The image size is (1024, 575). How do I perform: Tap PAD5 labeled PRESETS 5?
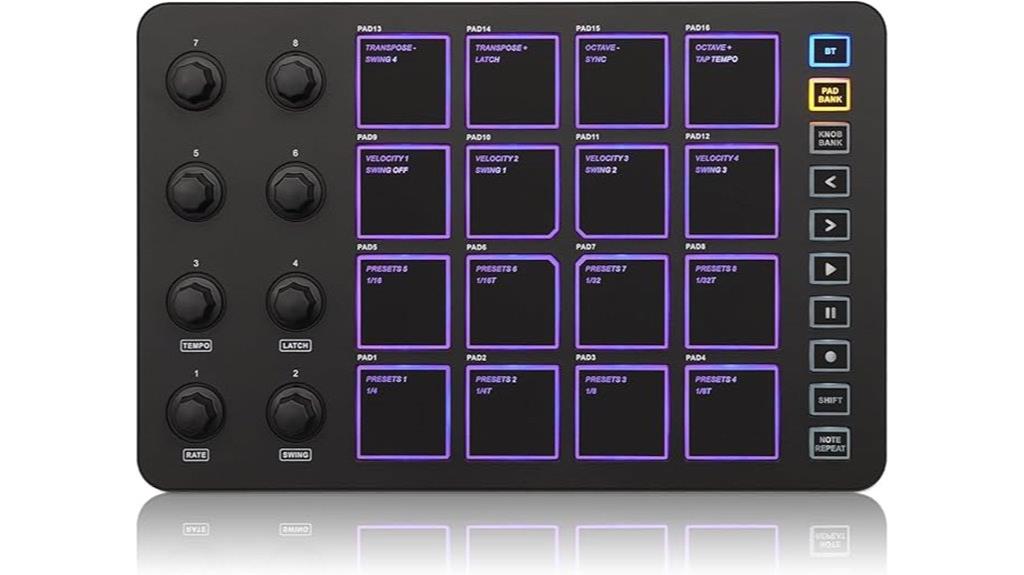(x=403, y=302)
